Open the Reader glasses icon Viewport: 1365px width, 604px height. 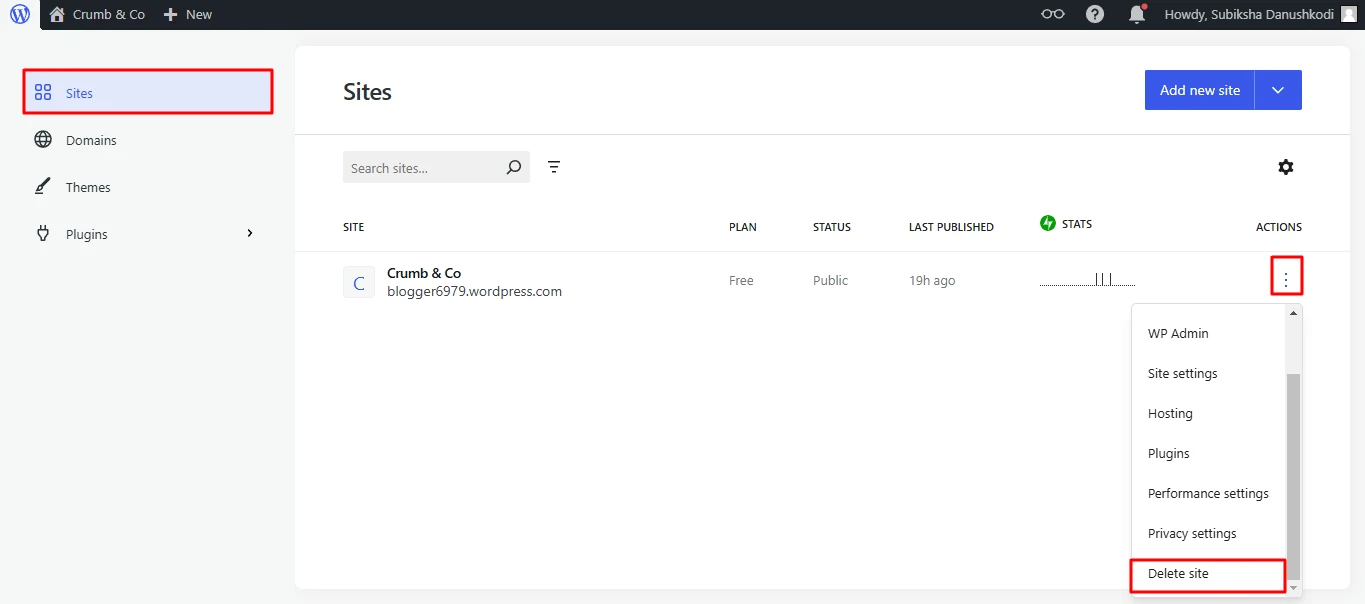(1052, 15)
